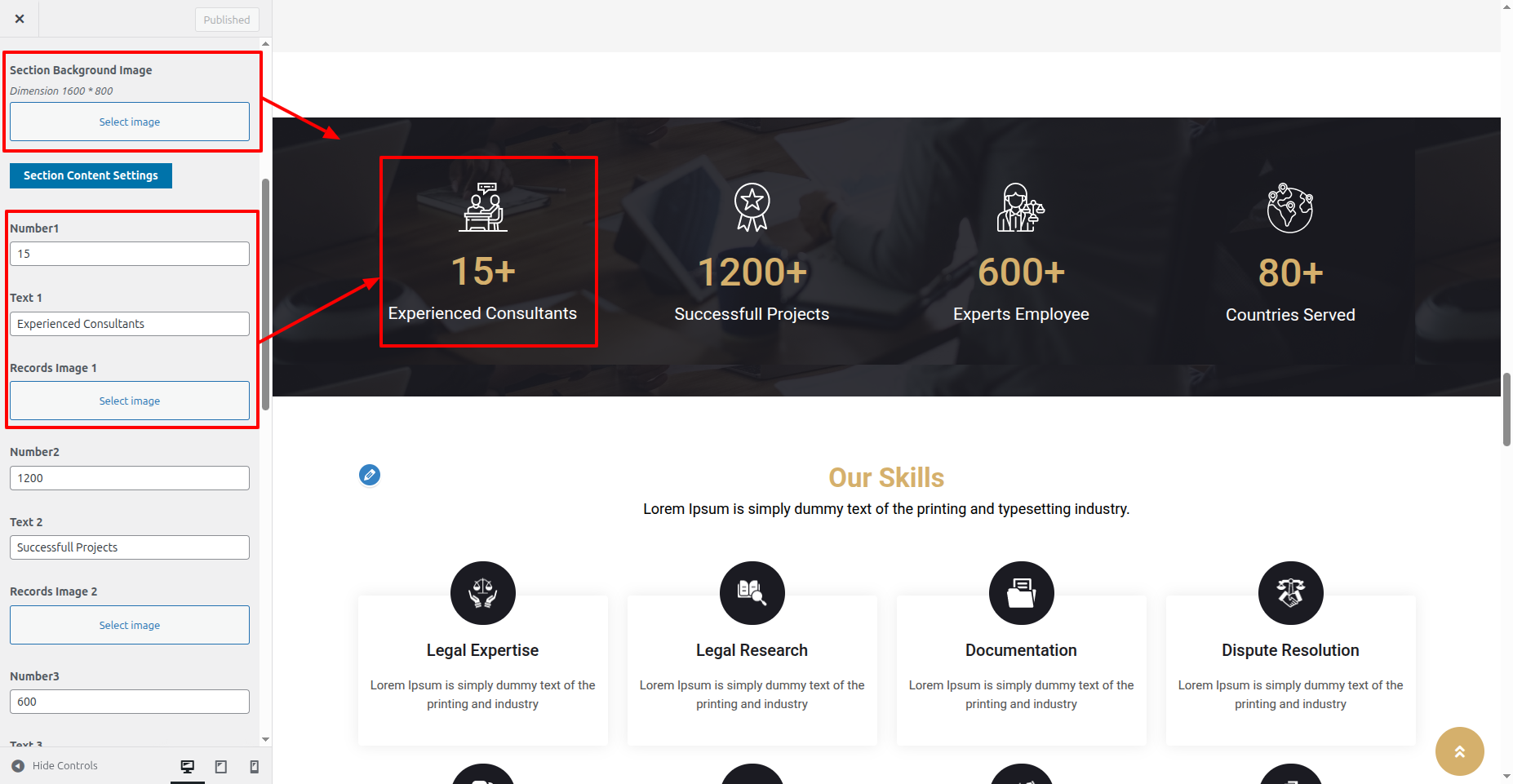Hide Controls in customizer footer

(x=55, y=766)
